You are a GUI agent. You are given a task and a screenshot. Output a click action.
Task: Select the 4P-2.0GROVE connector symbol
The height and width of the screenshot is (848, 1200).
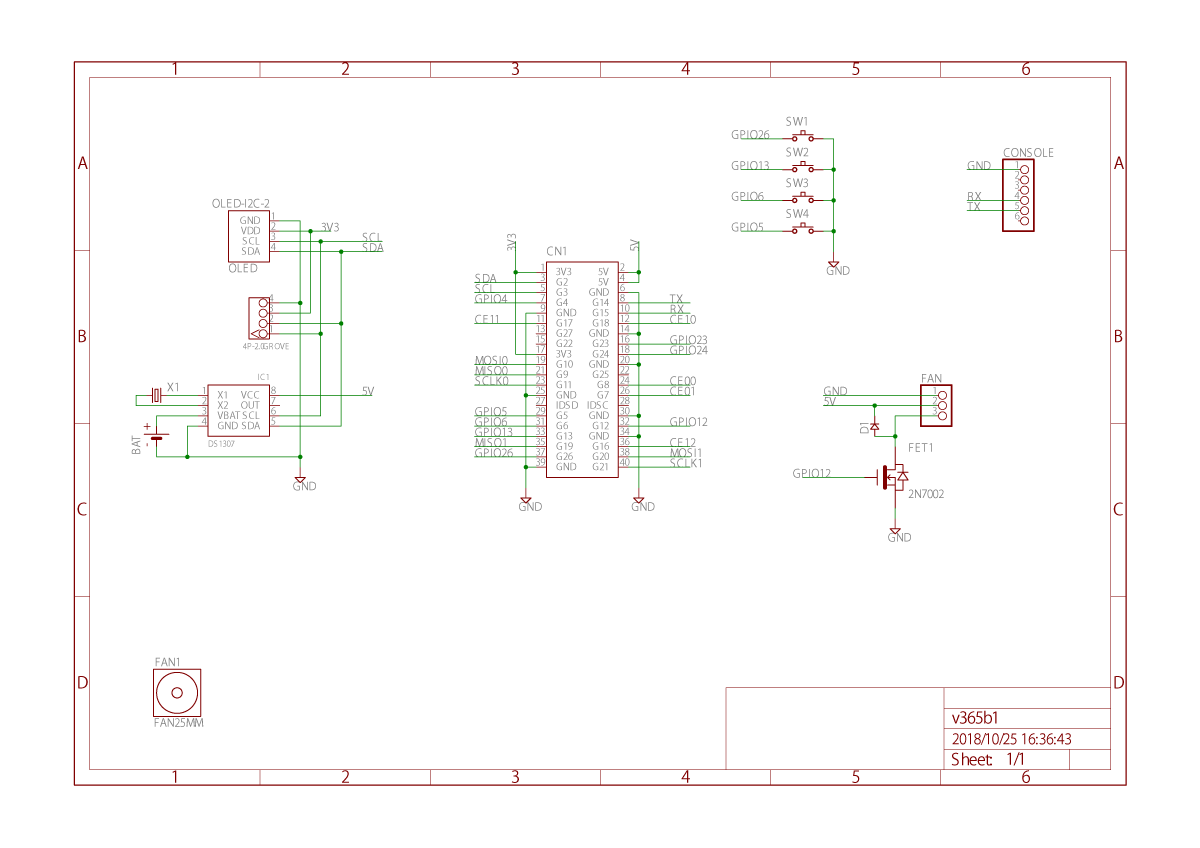click(259, 318)
